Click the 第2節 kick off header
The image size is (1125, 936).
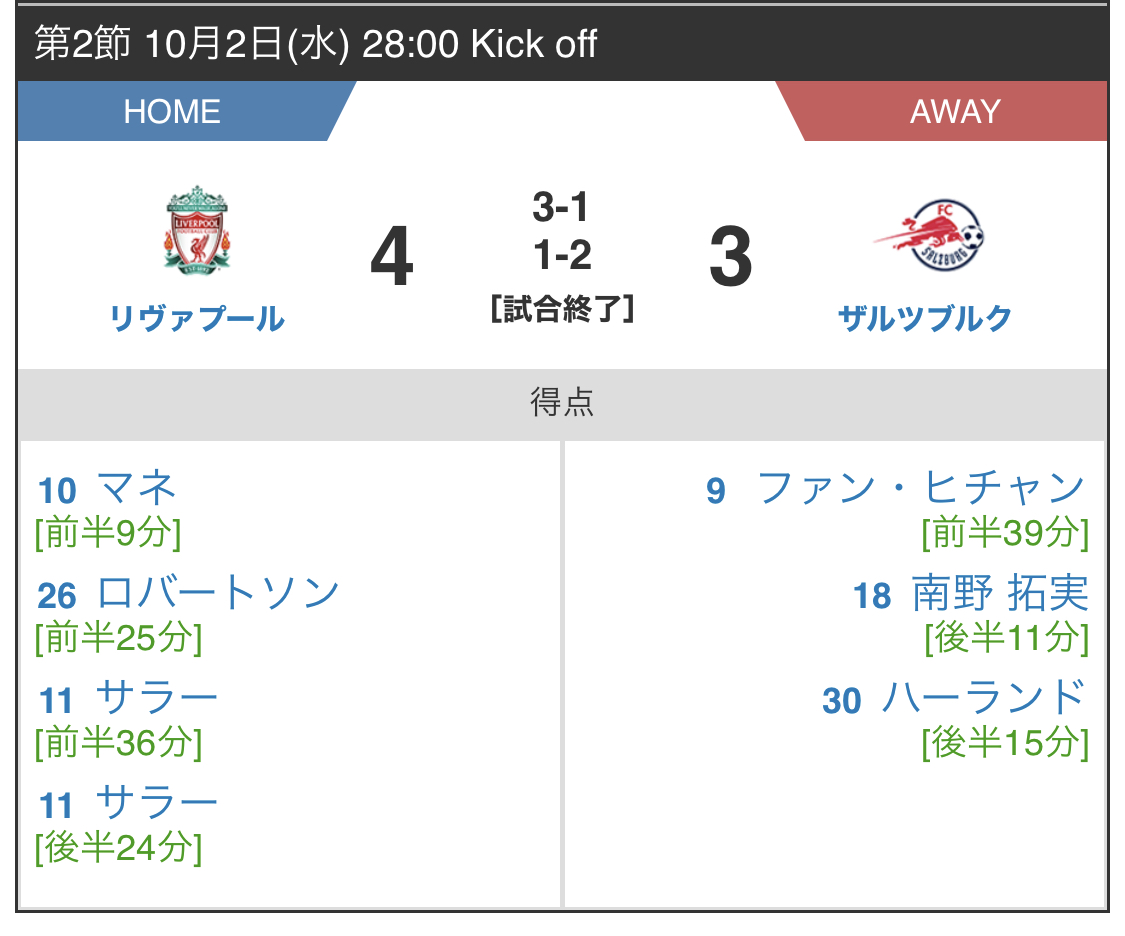pyautogui.click(x=316, y=44)
